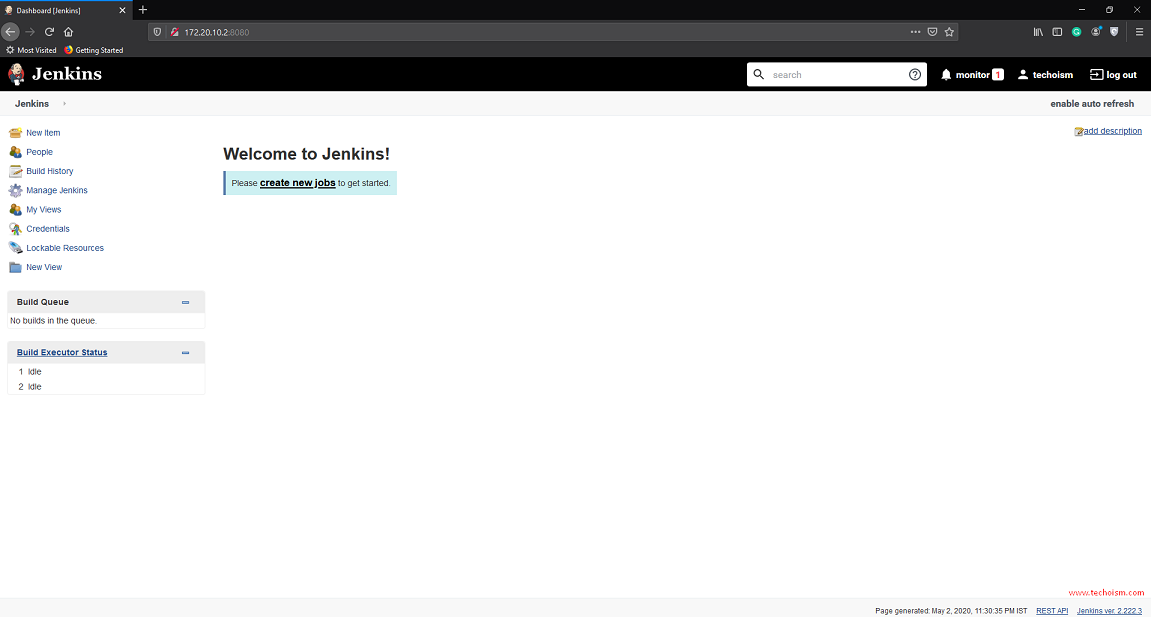1151x617 pixels.
Task: Click the New Item box icon
Action: pos(15,133)
